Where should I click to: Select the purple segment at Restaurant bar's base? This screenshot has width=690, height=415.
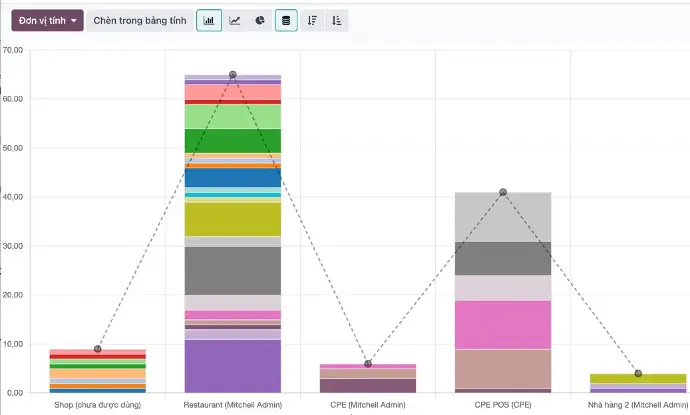(233, 365)
